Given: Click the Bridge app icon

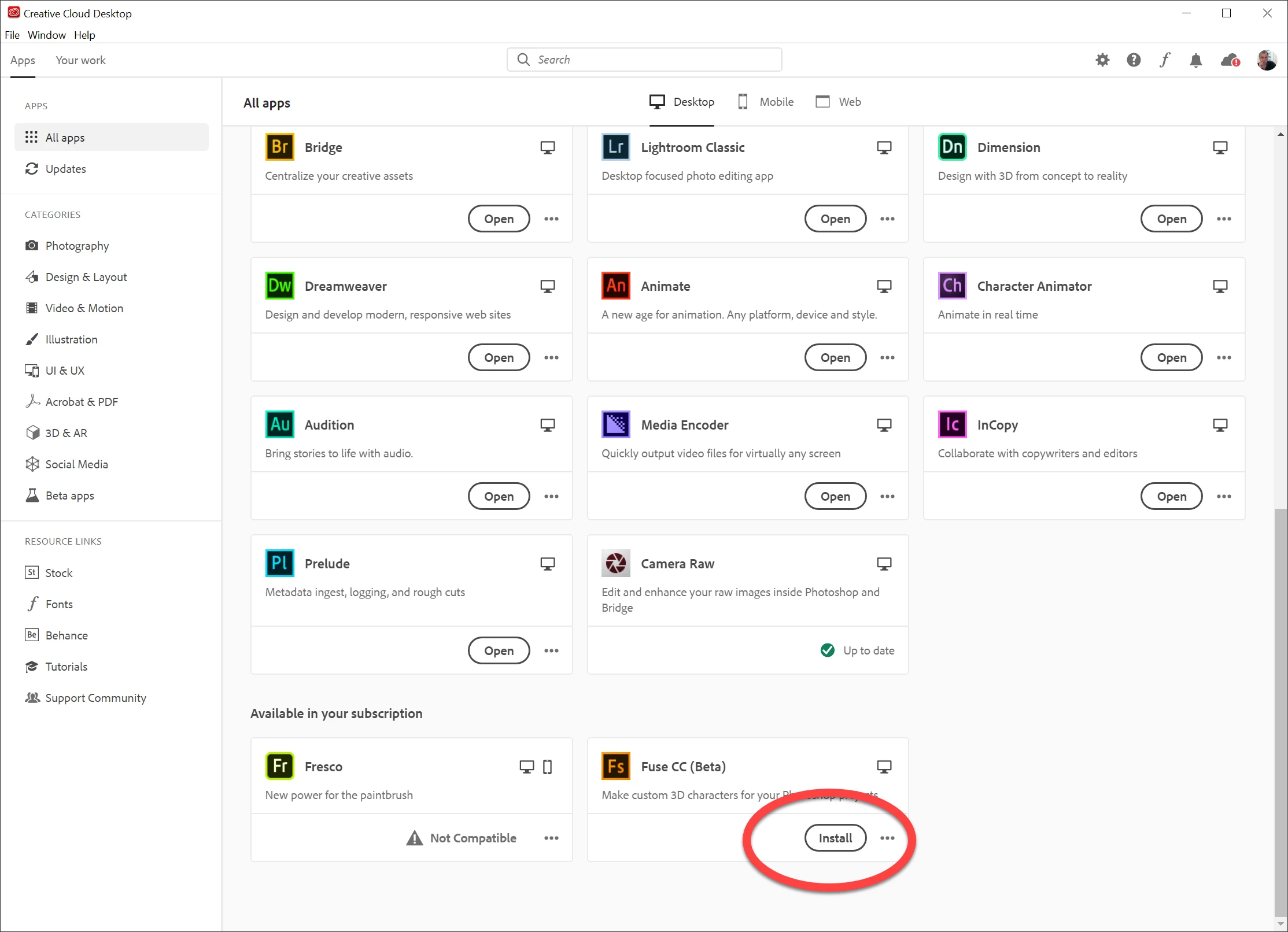Looking at the screenshot, I should [280, 147].
